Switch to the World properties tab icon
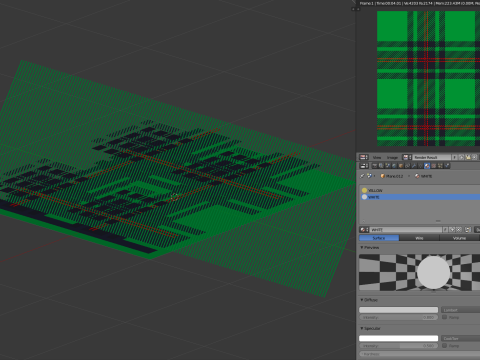Viewport: 480px width, 360px height. coord(394,166)
